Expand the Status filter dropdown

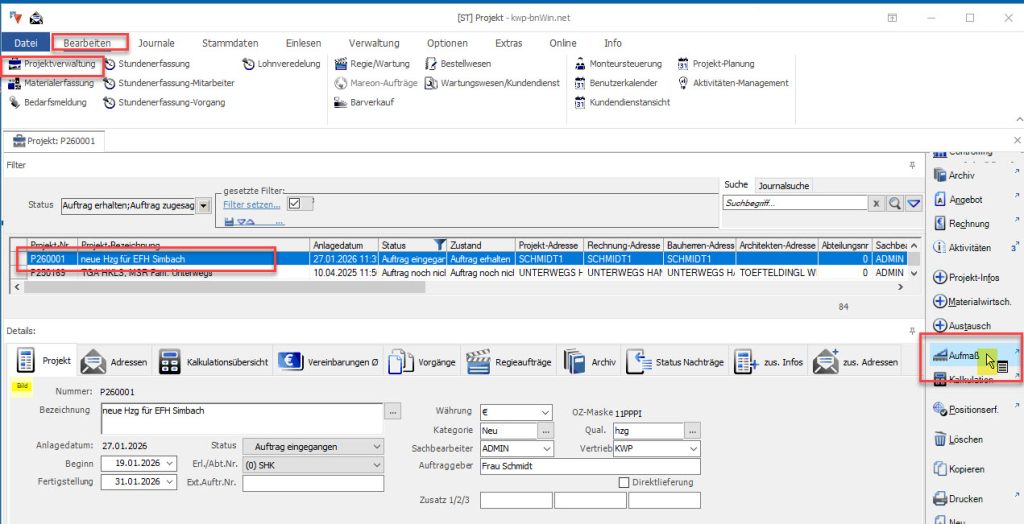[x=204, y=205]
